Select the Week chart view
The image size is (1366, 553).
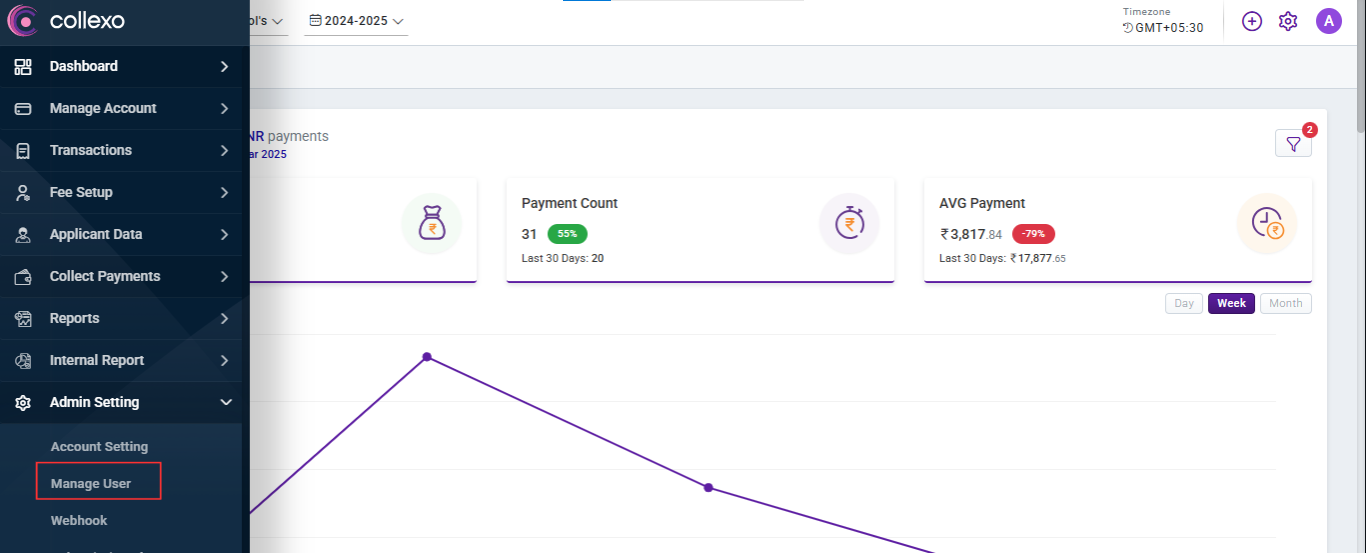pos(1231,303)
